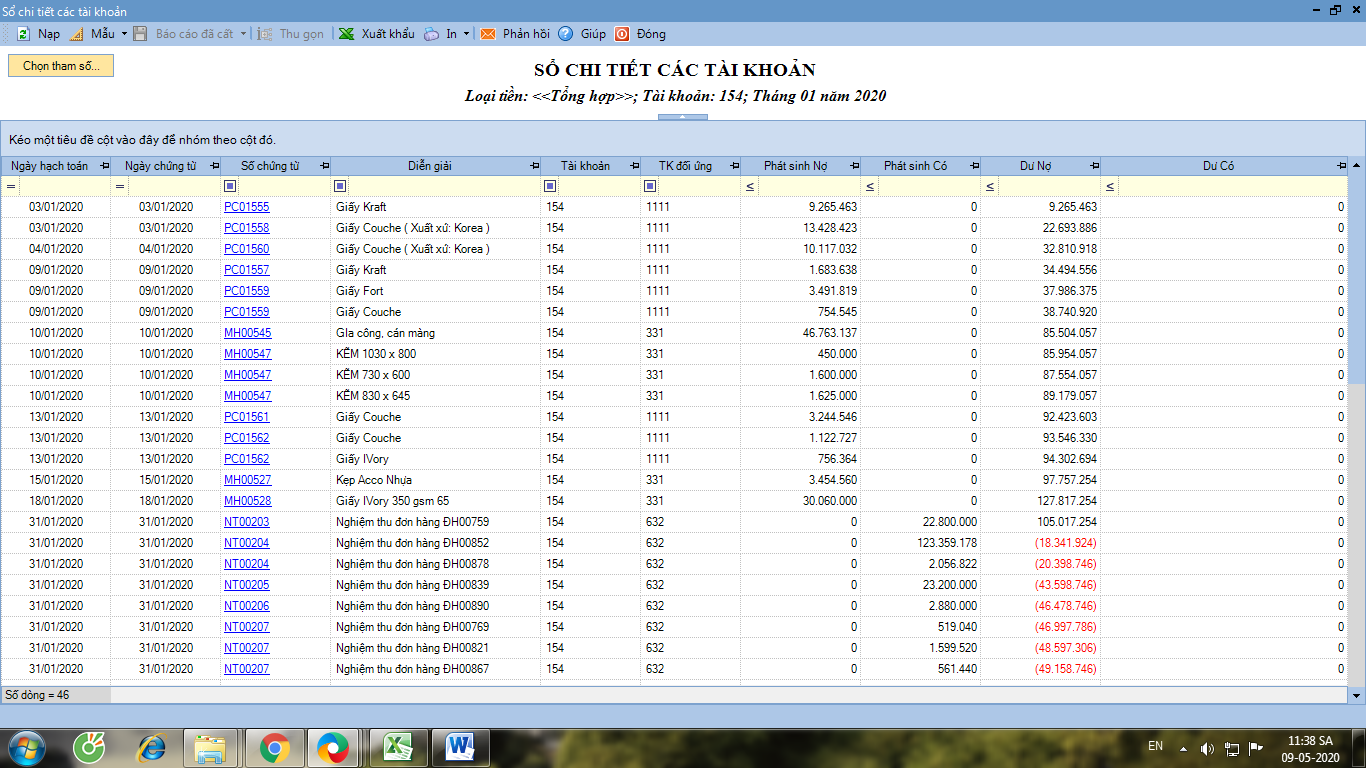
Task: Click the In printer icon
Action: coord(431,34)
